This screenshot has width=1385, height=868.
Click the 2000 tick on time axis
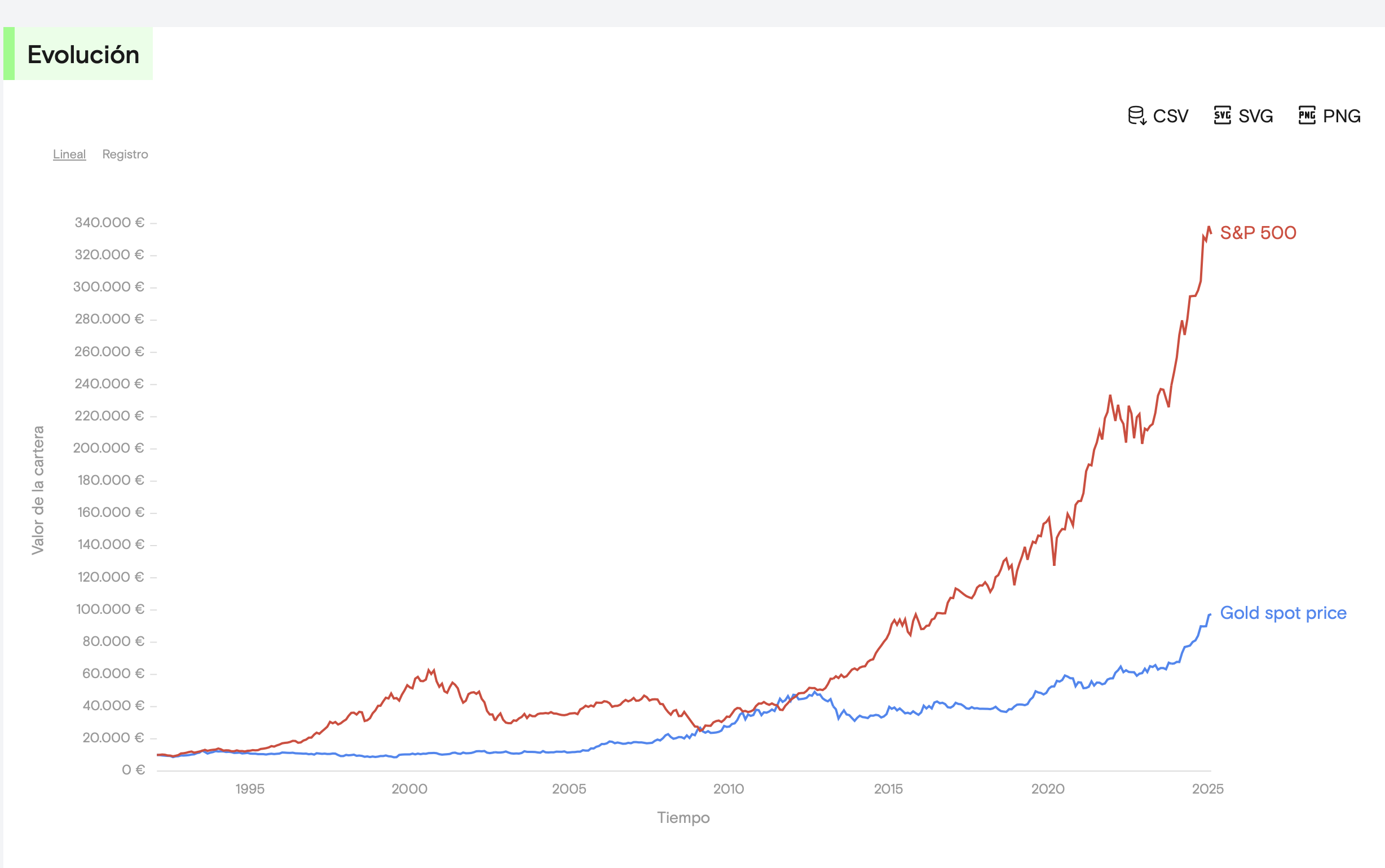click(409, 789)
